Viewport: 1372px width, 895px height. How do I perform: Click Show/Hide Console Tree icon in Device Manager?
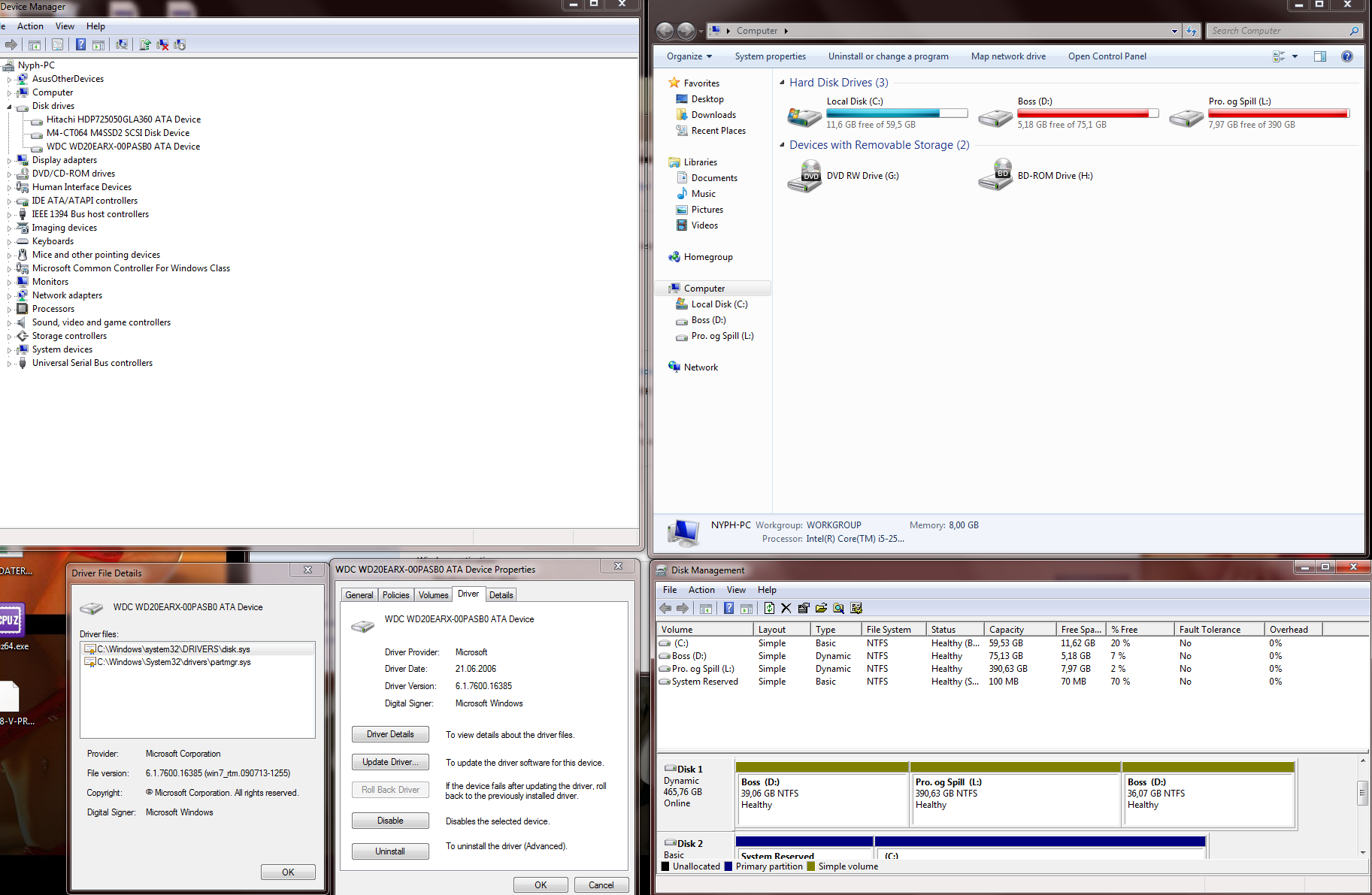coord(35,45)
